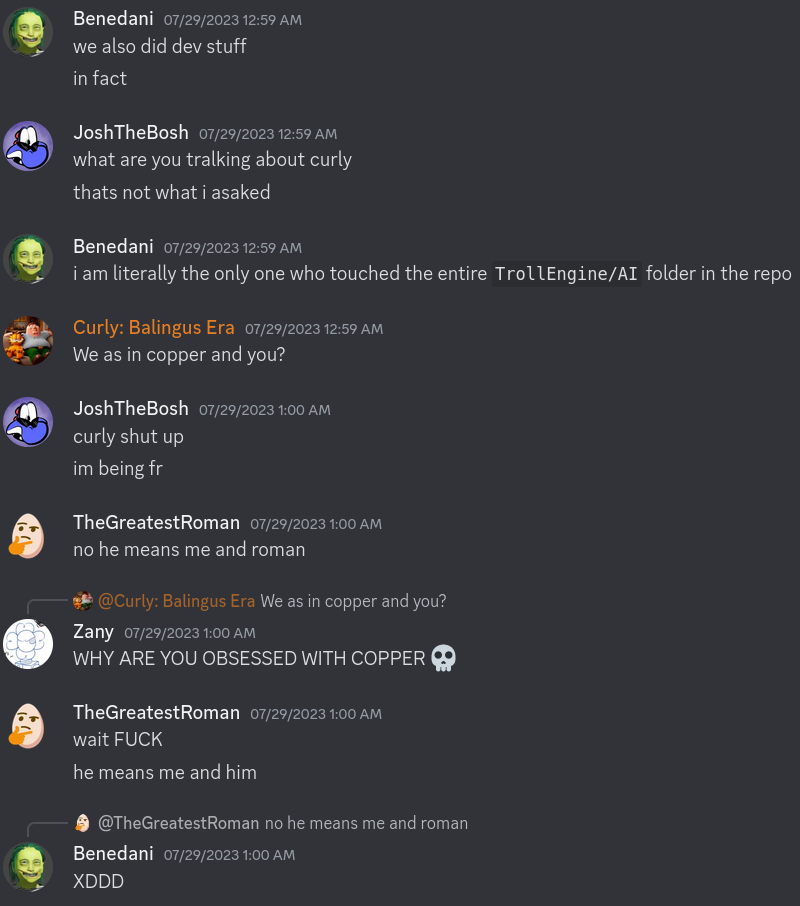Click Zany's white sketch avatar
The width and height of the screenshot is (800, 906).
pyautogui.click(x=28, y=644)
